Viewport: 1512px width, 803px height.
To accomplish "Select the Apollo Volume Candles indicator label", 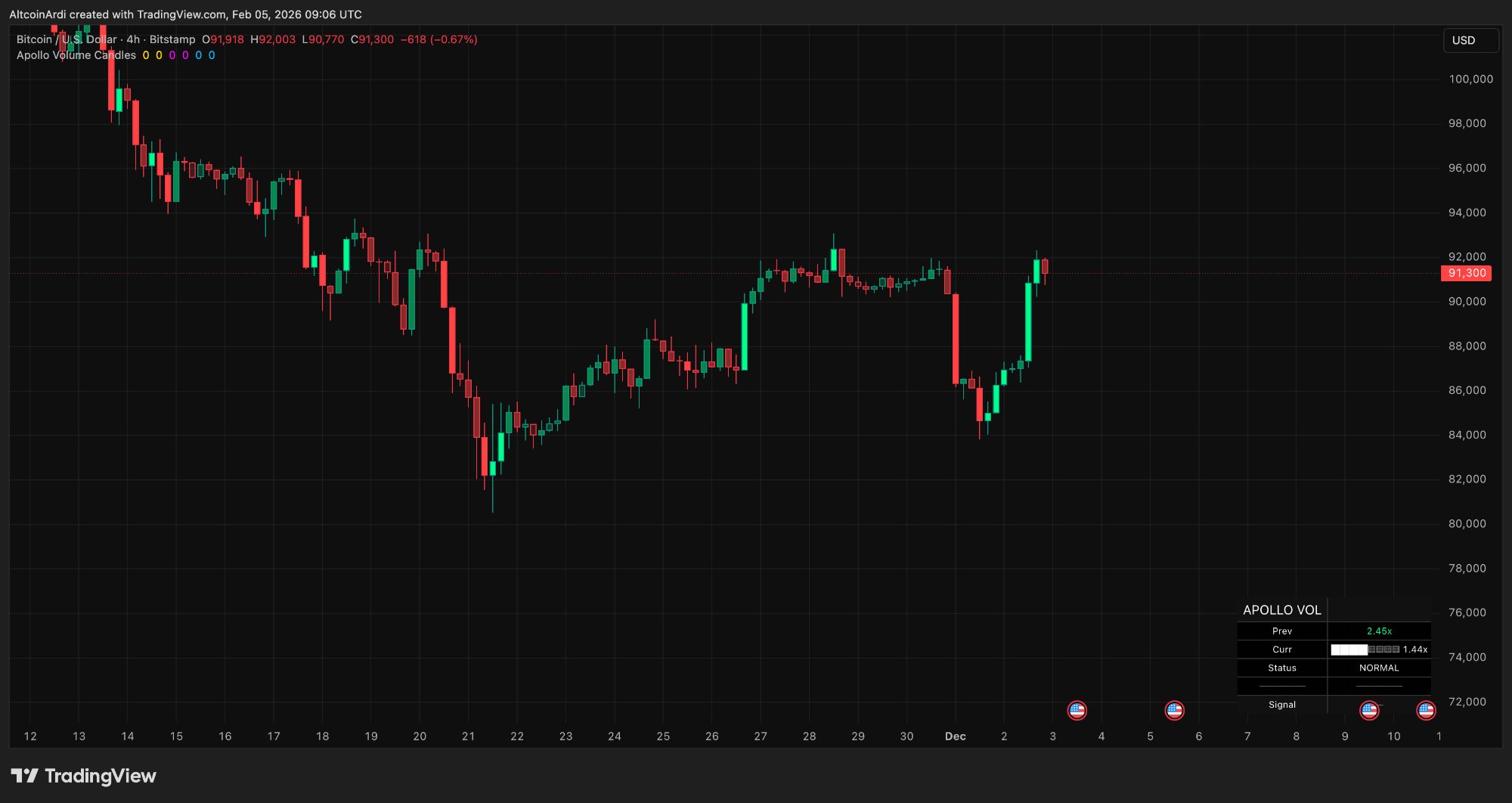I will pos(76,55).
